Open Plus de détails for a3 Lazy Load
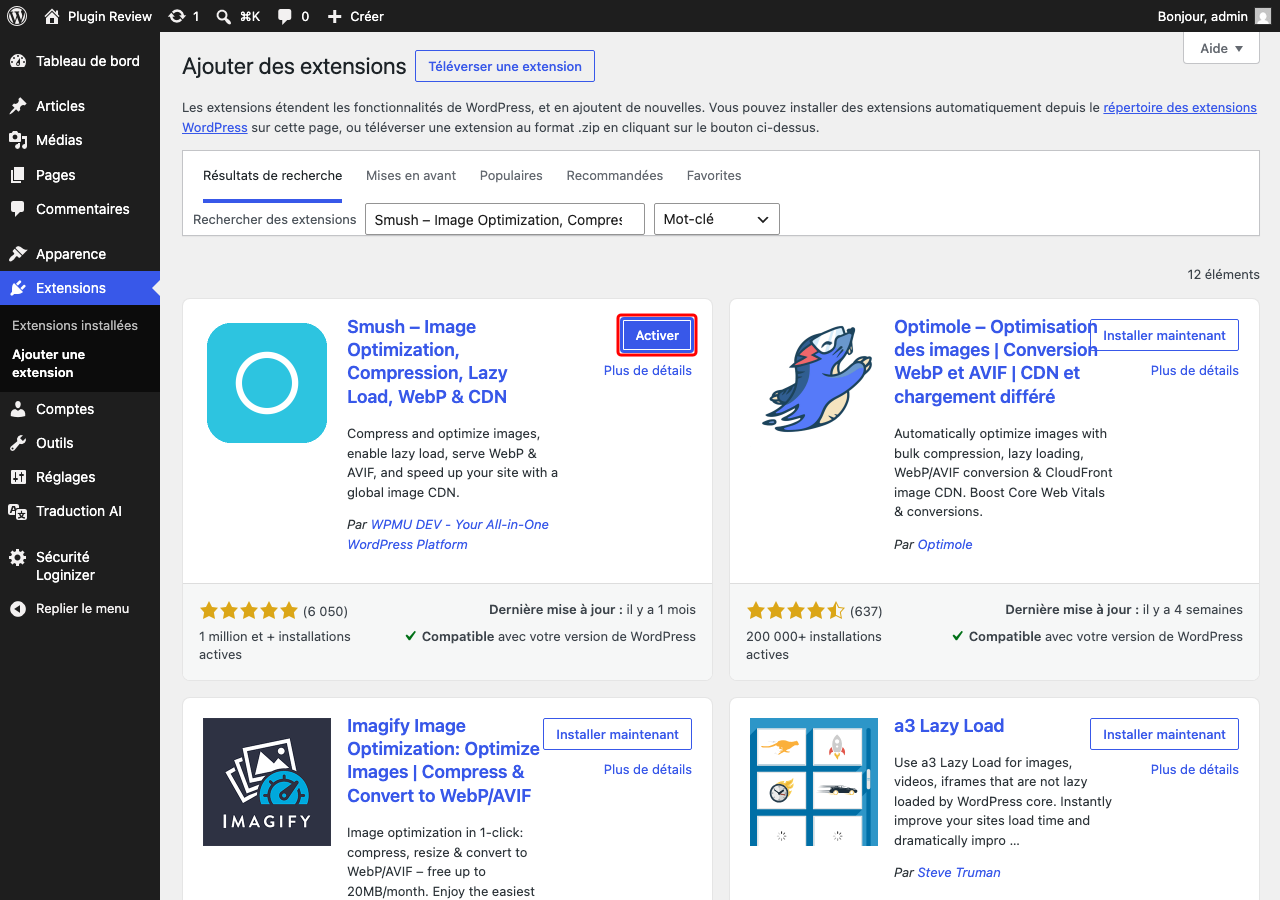 1195,770
